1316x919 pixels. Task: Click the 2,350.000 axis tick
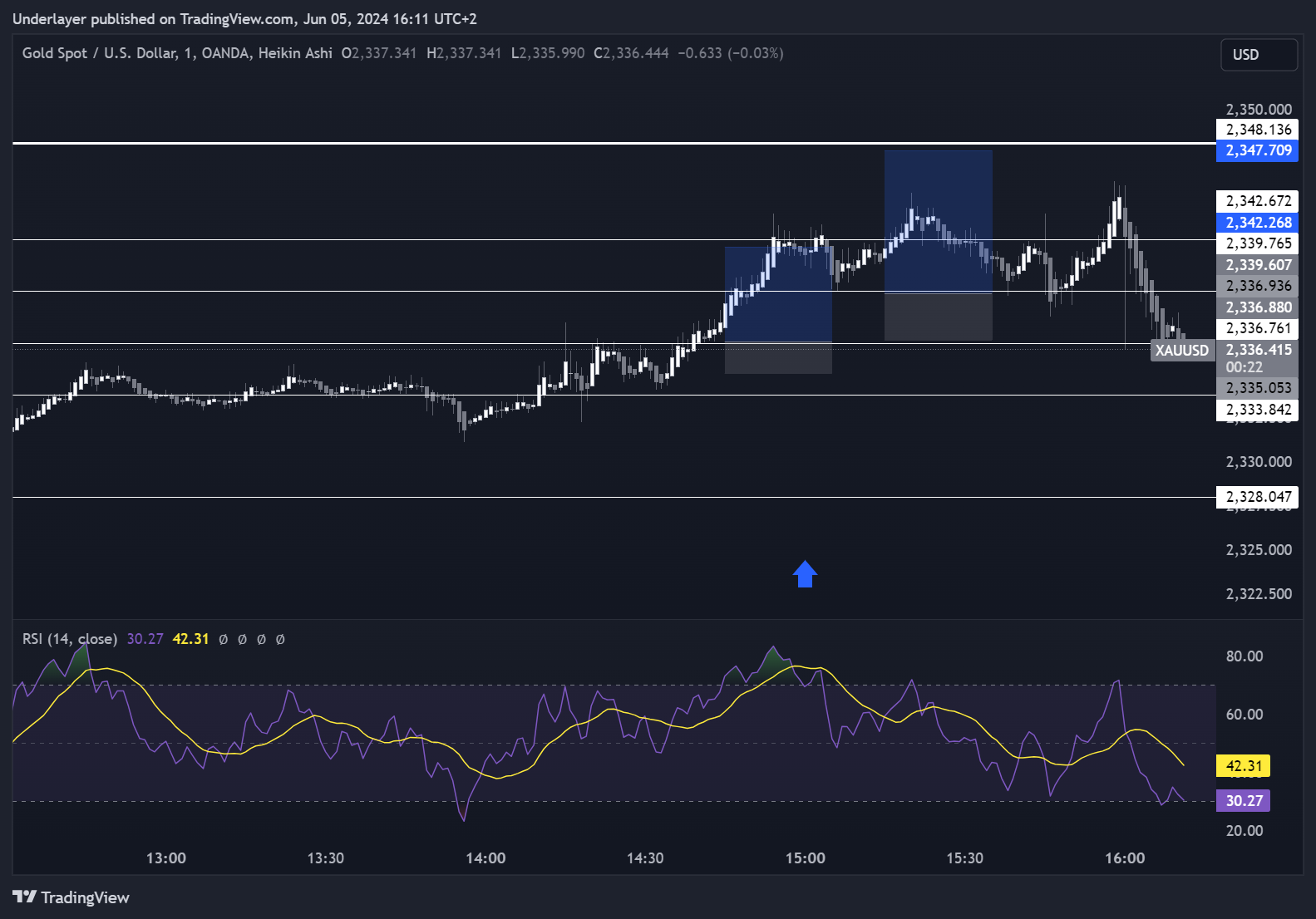tap(1259, 110)
